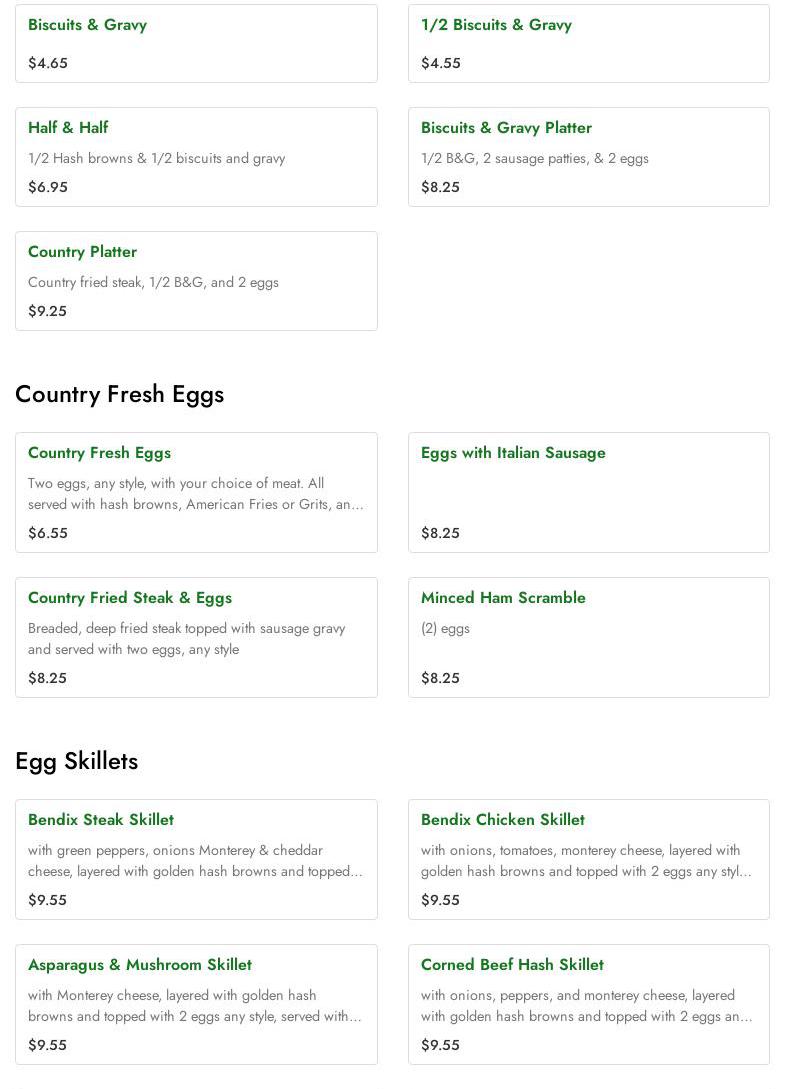Open the Bendix Steak Skillet item
Screen dimensions: 785x1089
tap(101, 820)
